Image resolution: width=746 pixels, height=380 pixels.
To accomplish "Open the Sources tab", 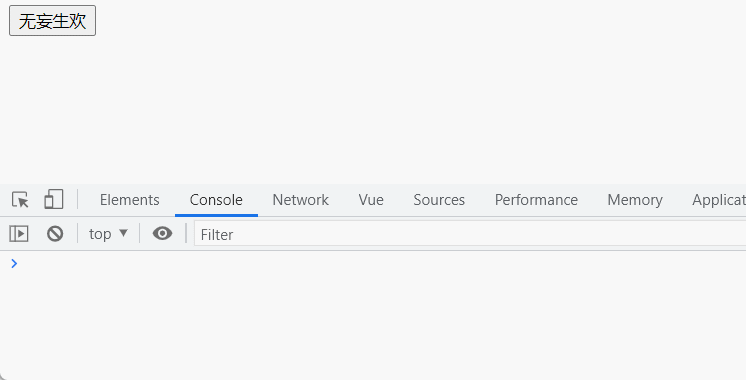I will point(439,200).
